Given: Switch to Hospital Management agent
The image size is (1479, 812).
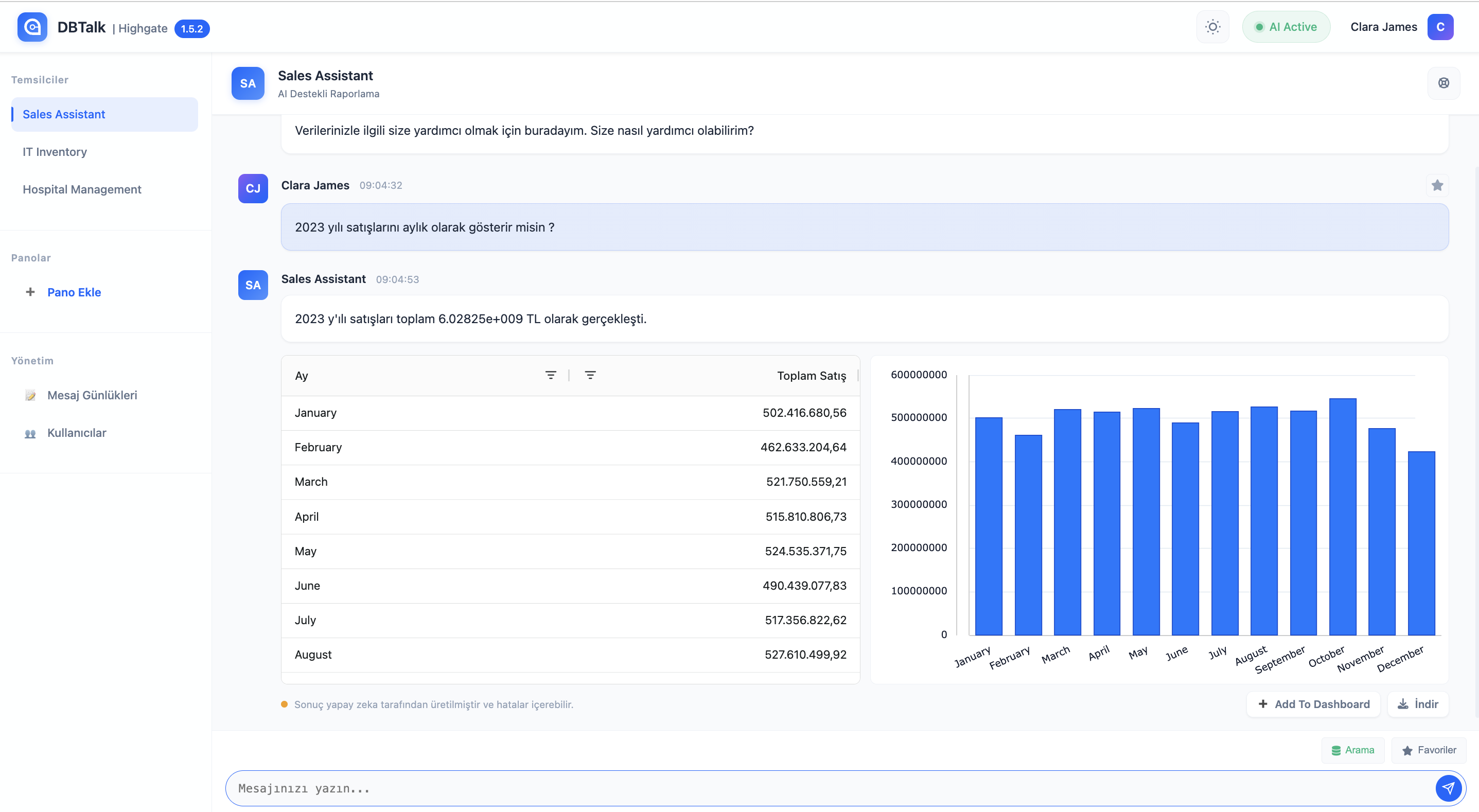Looking at the screenshot, I should point(81,189).
